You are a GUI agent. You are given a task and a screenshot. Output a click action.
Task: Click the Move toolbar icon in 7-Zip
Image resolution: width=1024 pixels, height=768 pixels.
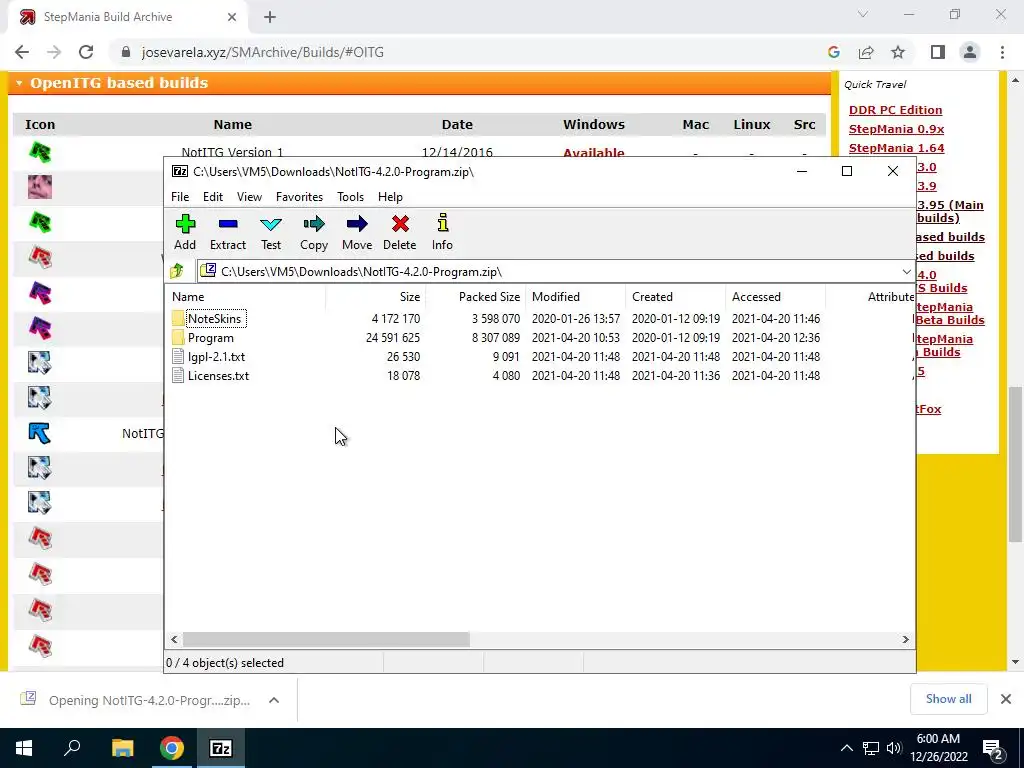coord(357,232)
